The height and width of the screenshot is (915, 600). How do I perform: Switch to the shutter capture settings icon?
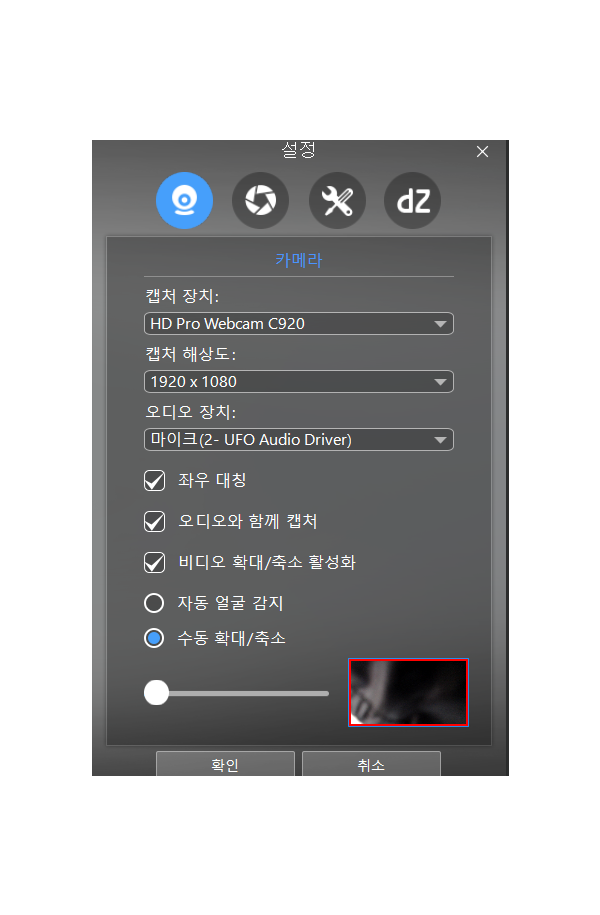pos(260,200)
